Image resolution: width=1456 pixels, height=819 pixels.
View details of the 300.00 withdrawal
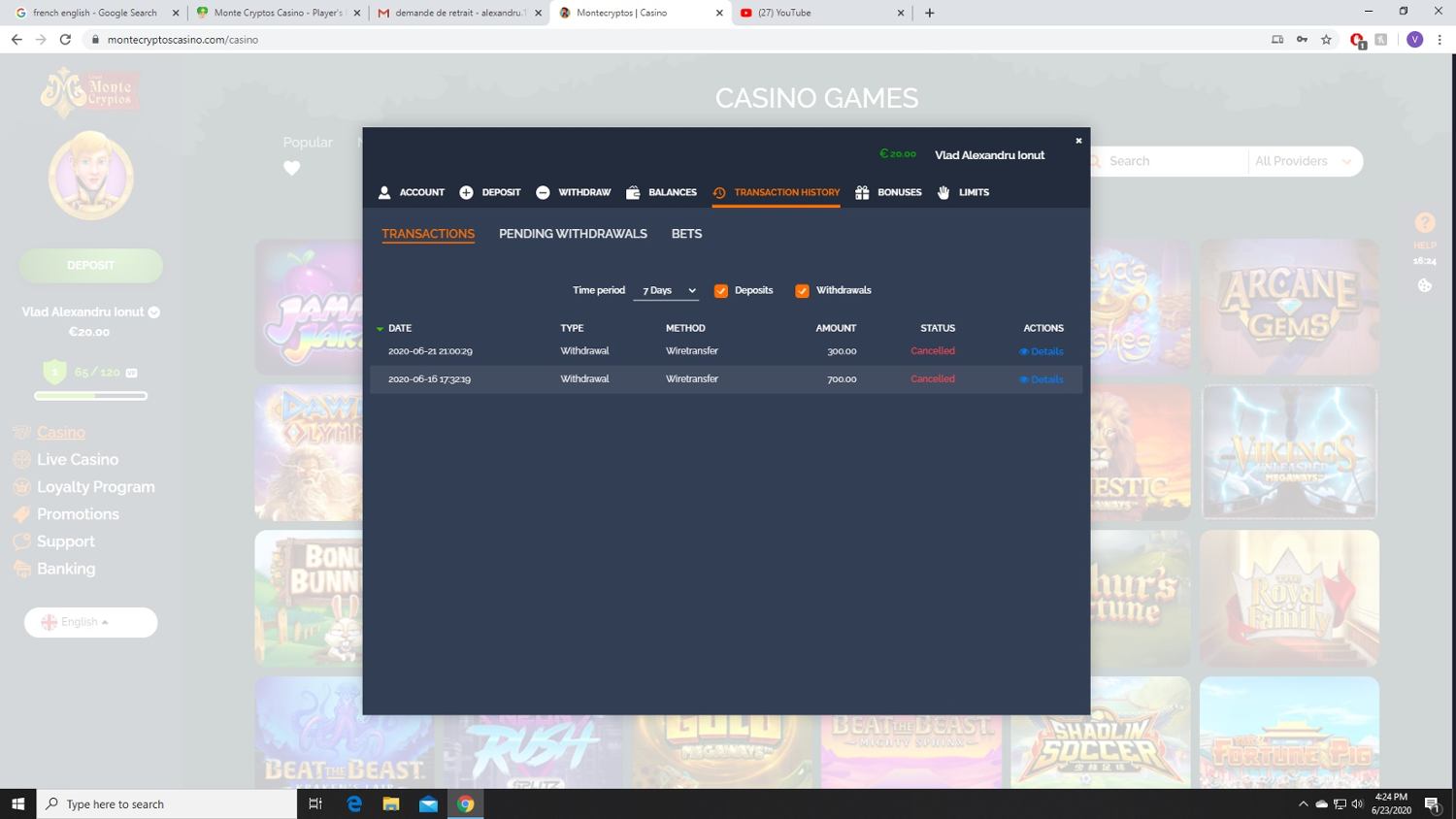tap(1042, 351)
